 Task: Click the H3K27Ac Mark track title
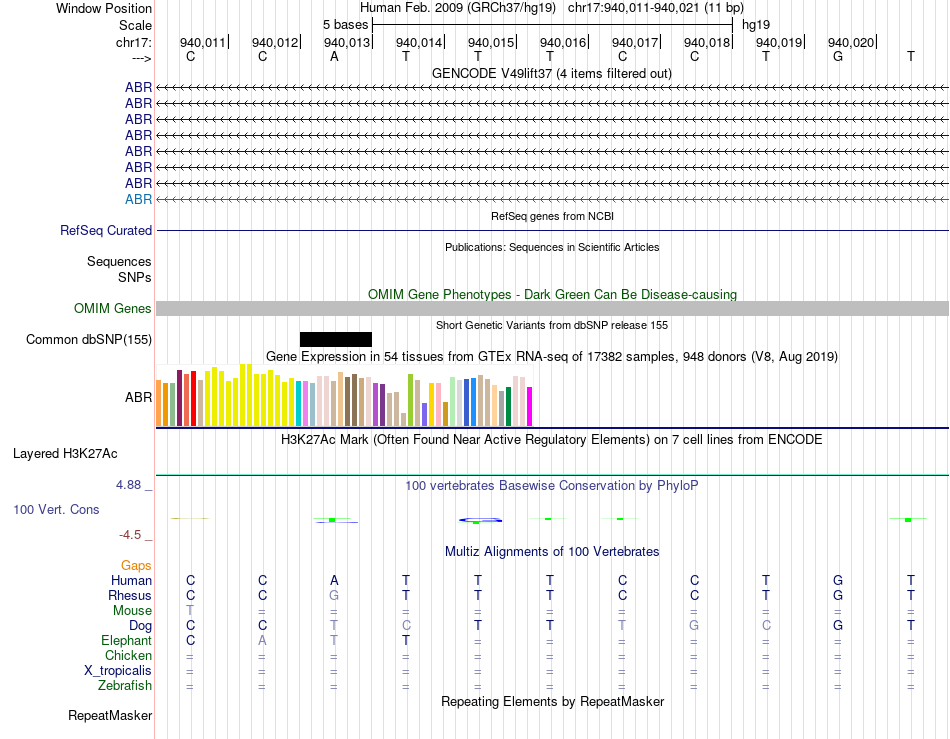tap(551, 439)
